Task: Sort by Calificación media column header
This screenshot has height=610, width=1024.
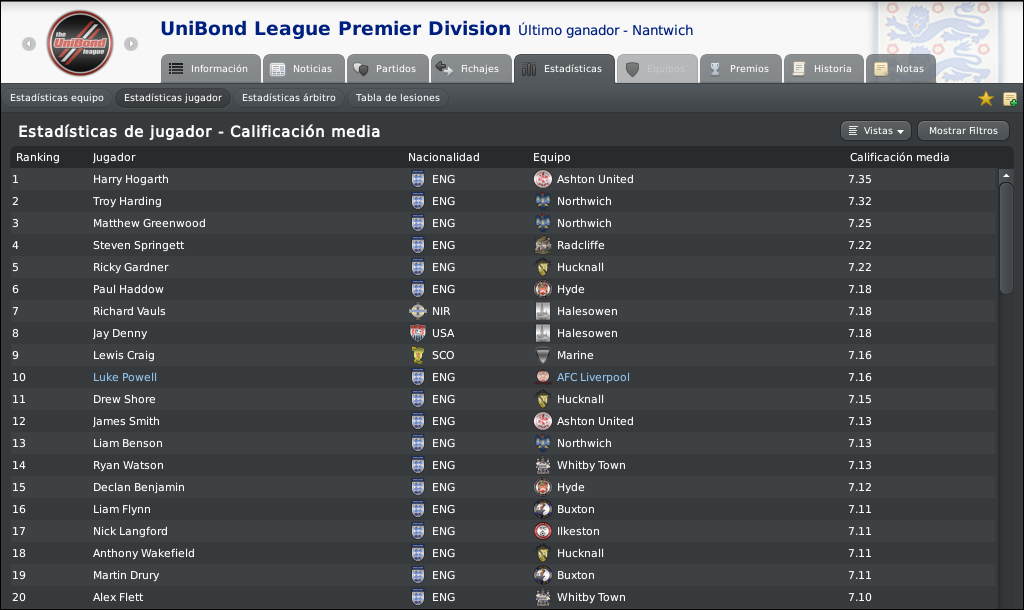Action: coord(899,157)
